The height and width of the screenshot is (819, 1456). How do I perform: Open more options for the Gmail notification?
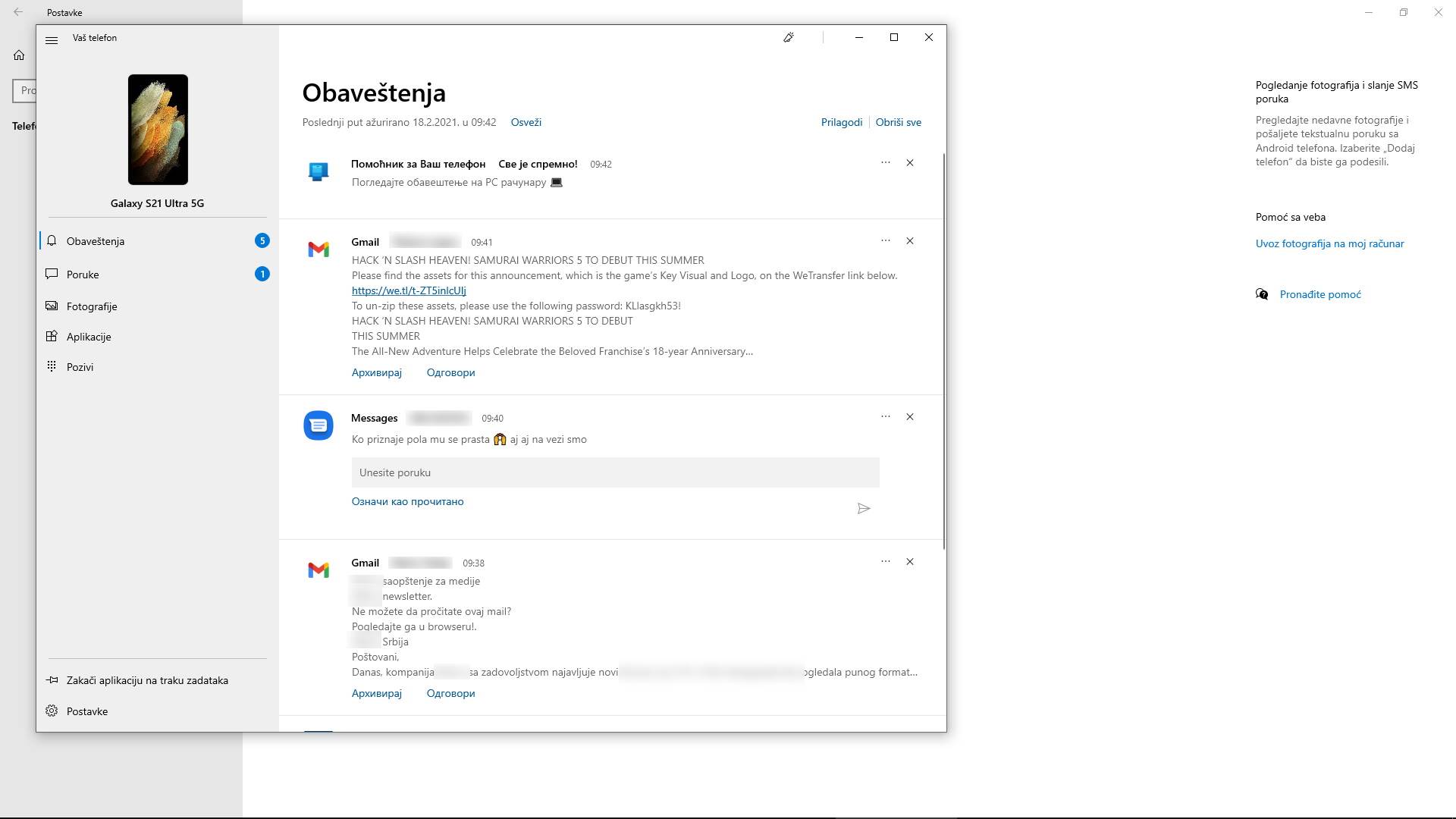click(885, 240)
